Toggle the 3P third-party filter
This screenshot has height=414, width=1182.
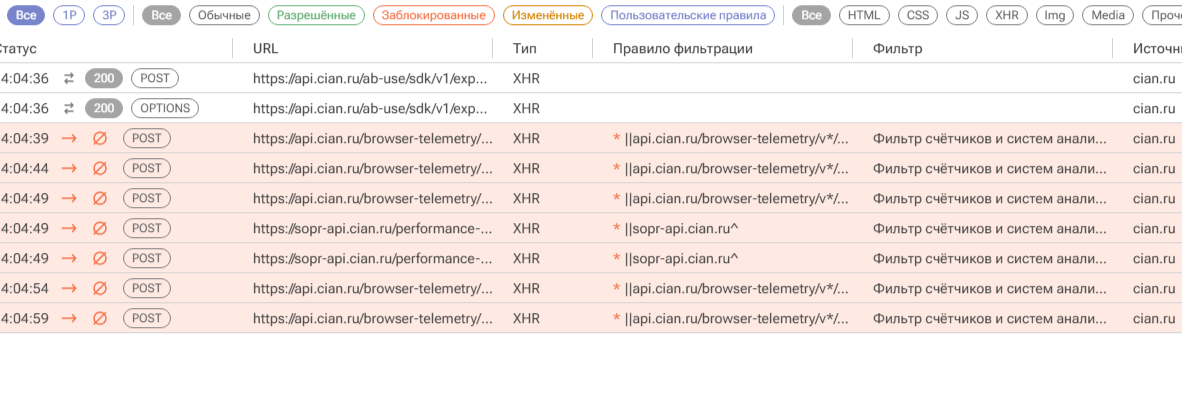[x=109, y=15]
